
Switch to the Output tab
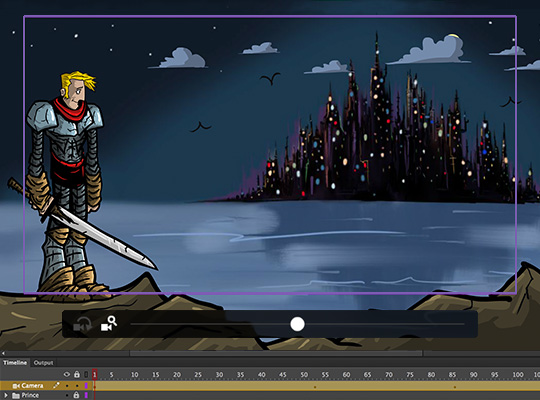tap(43, 362)
